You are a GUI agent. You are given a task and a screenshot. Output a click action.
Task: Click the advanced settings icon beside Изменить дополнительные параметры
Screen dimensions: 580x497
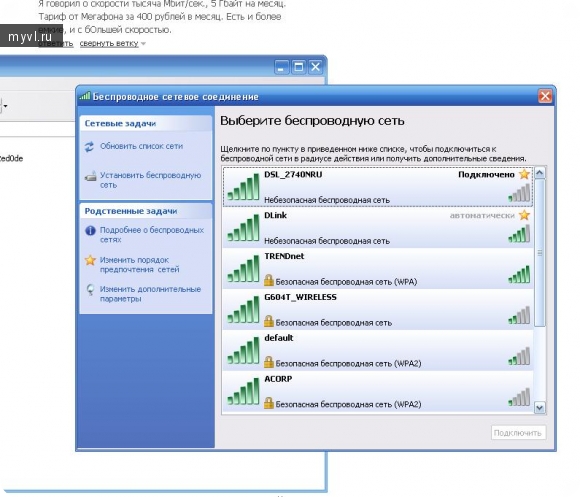[x=90, y=290]
